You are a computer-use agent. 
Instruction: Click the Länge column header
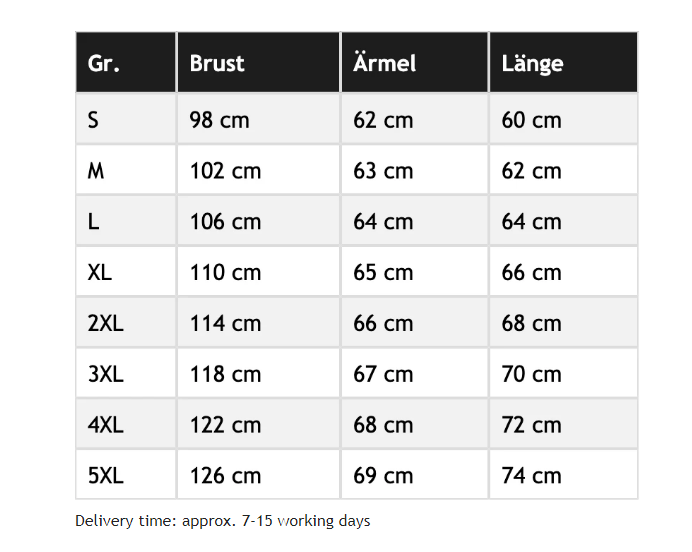[x=532, y=63]
